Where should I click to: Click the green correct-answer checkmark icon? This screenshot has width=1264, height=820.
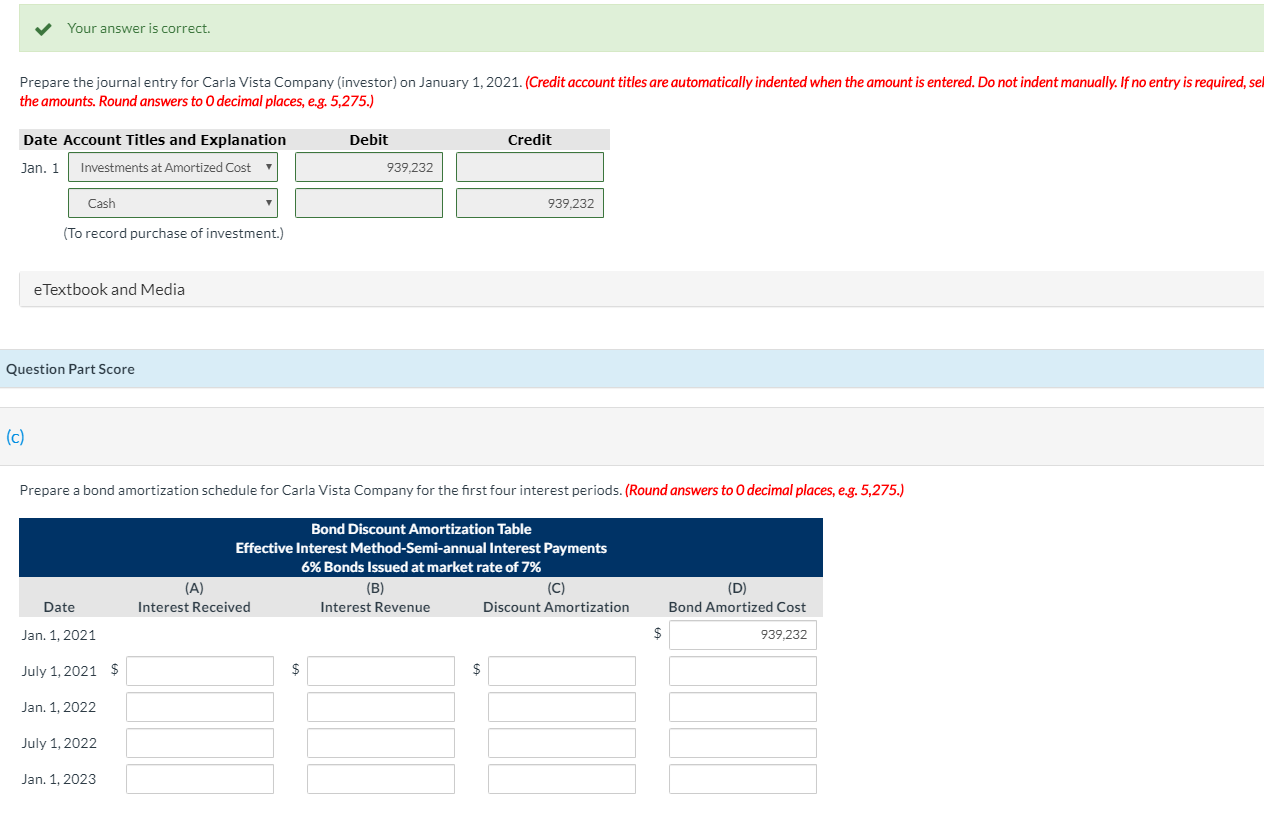point(41,28)
